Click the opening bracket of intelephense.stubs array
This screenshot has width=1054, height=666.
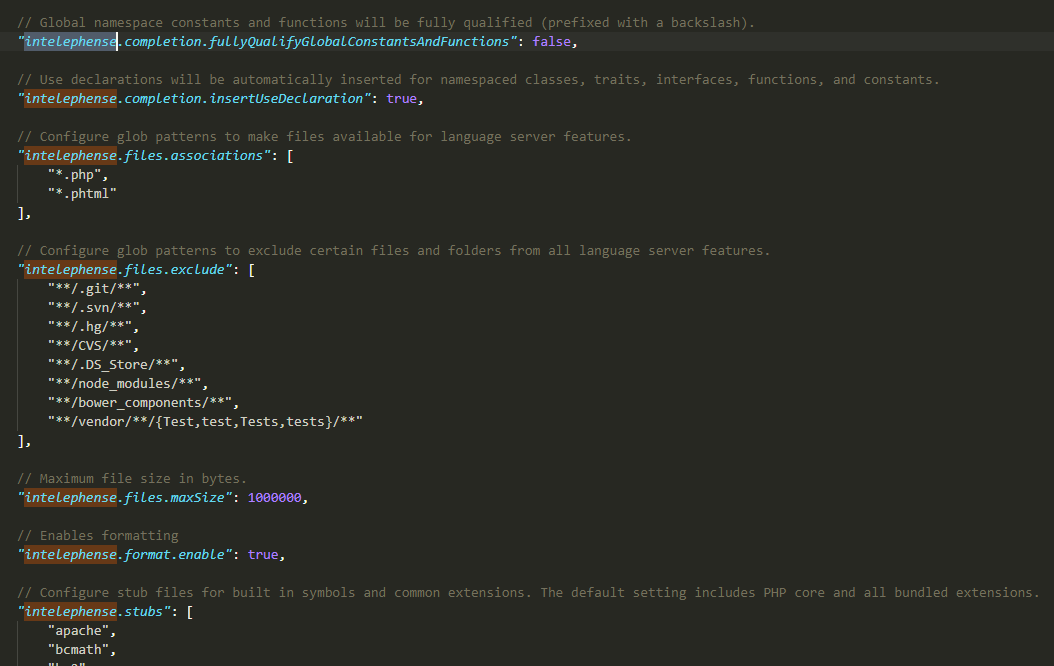tap(188, 611)
